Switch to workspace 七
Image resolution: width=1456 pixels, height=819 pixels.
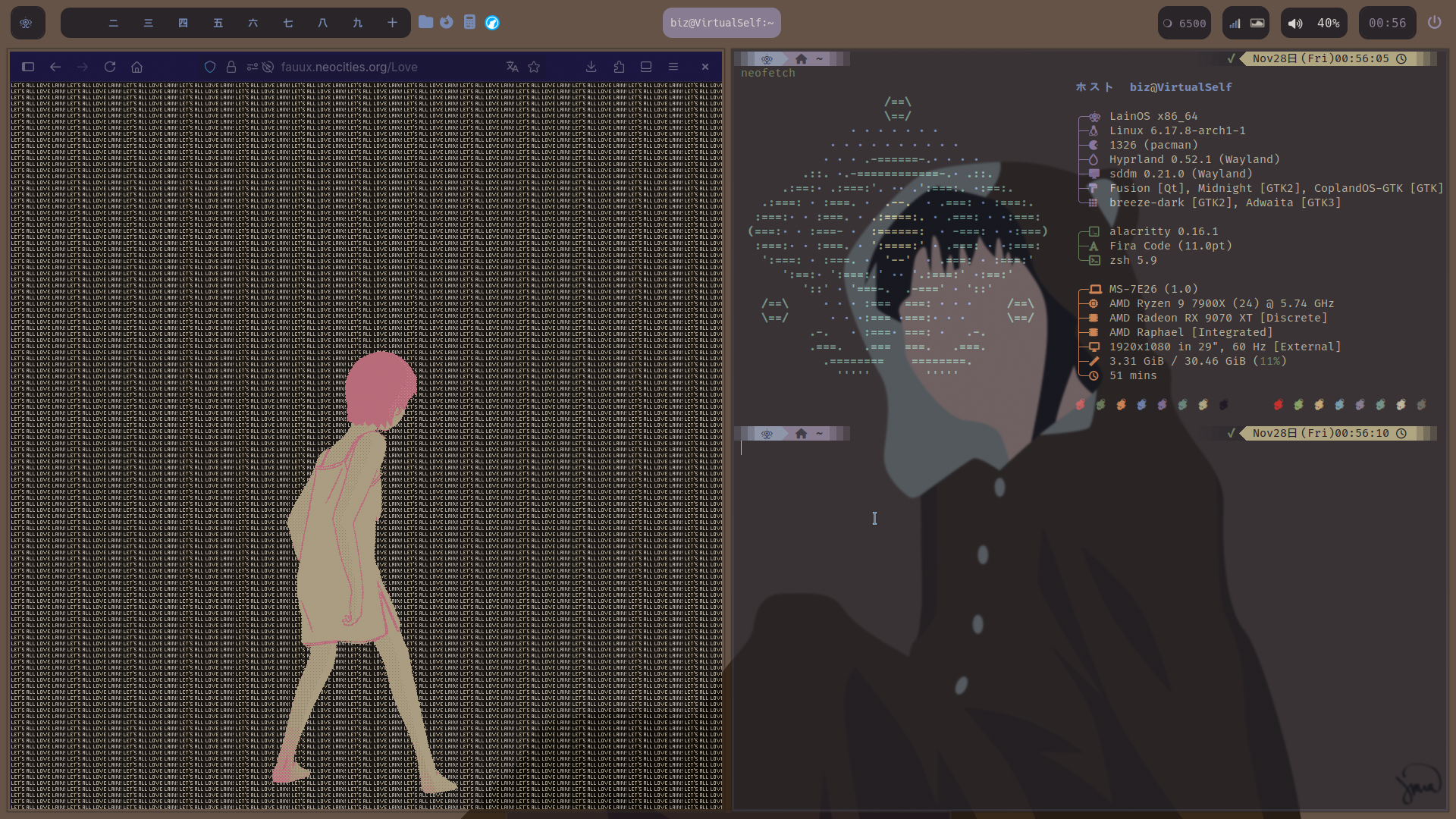coord(287,23)
